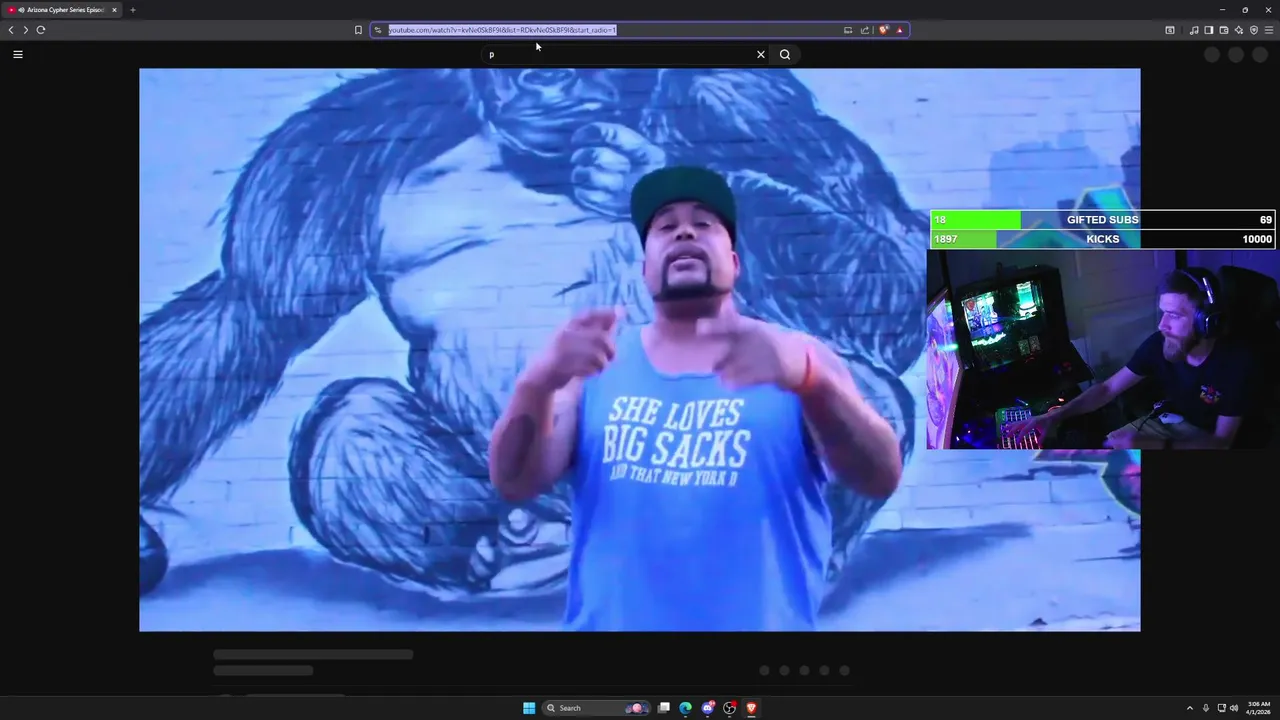Open Leo AI sparkle icon
Image resolution: width=1280 pixels, height=720 pixels.
[1239, 30]
